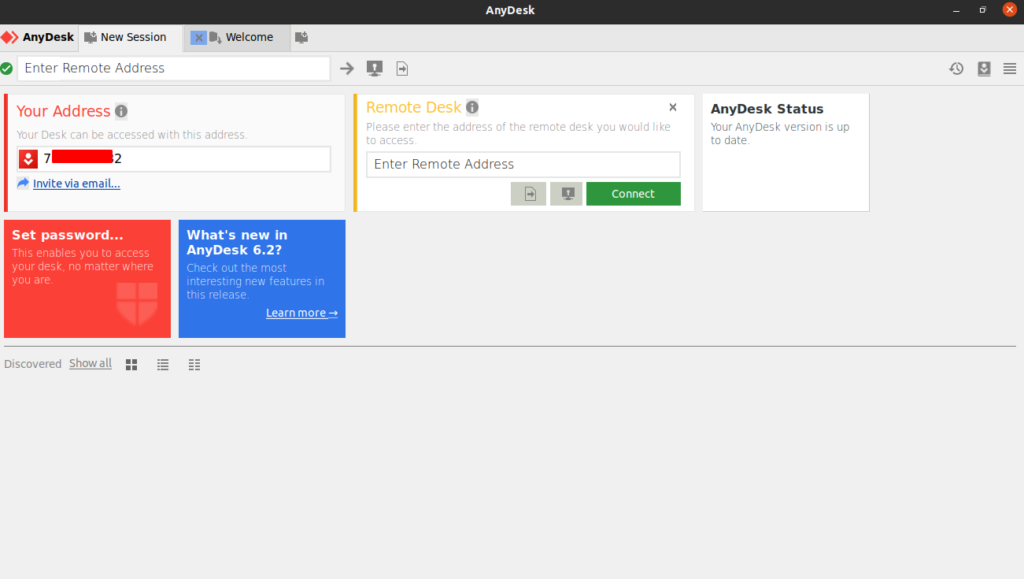Click the Your Address info icon
The width and height of the screenshot is (1024, 579).
click(121, 111)
